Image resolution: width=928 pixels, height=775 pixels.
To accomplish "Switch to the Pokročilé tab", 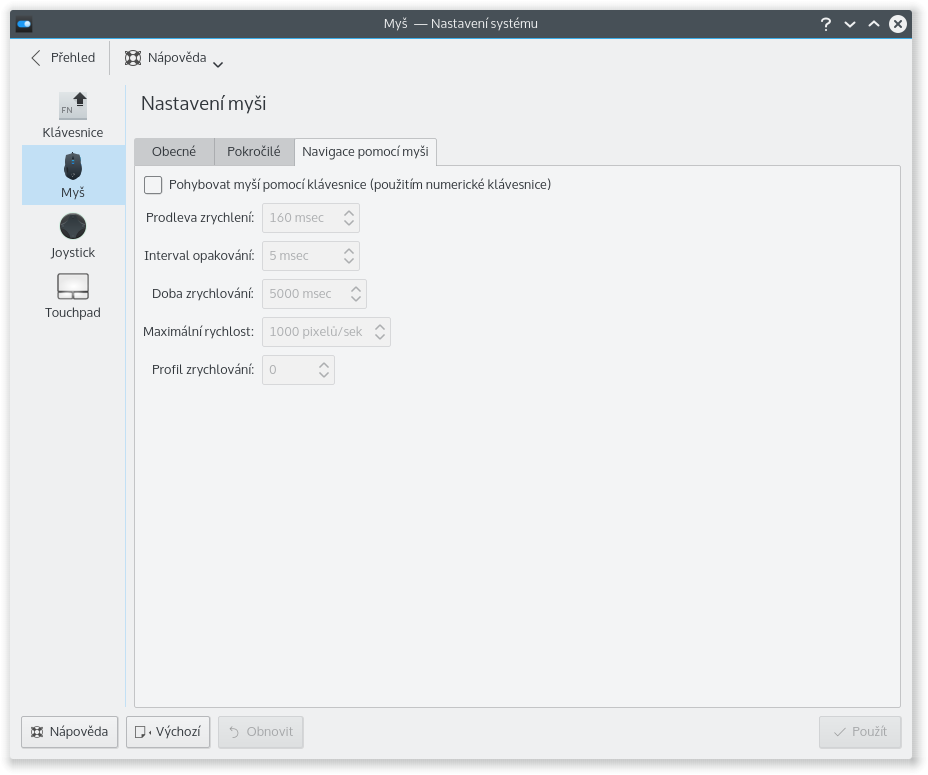I will [254, 152].
